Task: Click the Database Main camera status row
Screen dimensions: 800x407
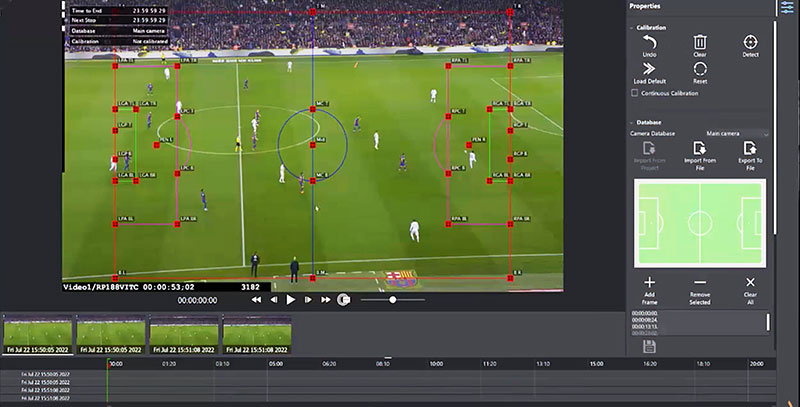Action: (x=119, y=31)
